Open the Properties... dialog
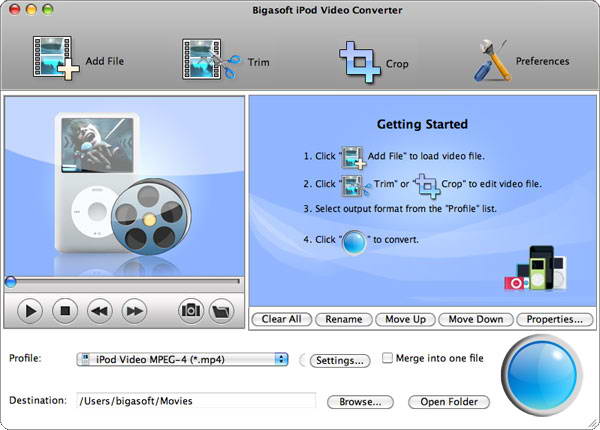This screenshot has width=600, height=430. 554,319
